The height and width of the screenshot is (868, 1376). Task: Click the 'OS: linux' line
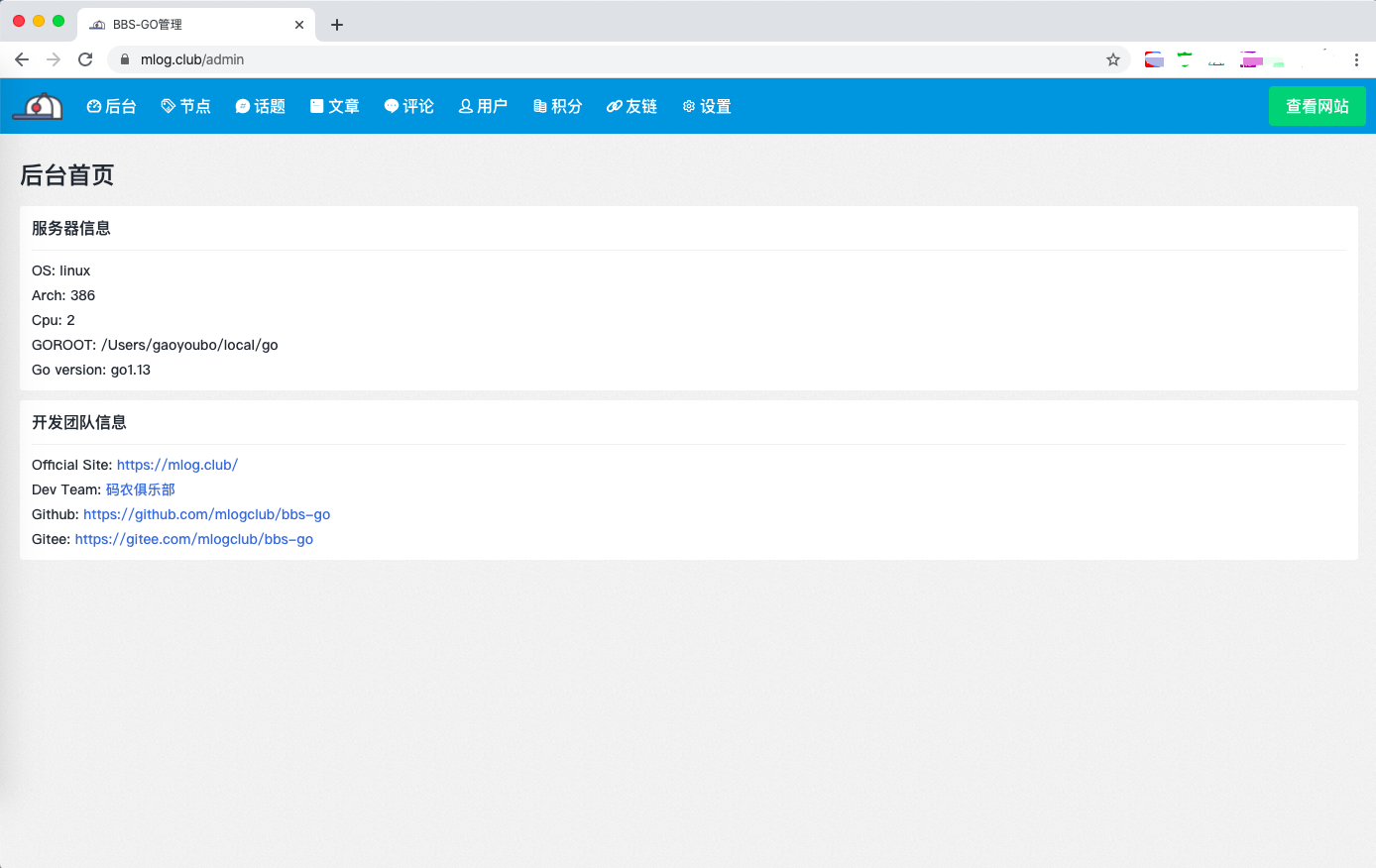tap(61, 271)
